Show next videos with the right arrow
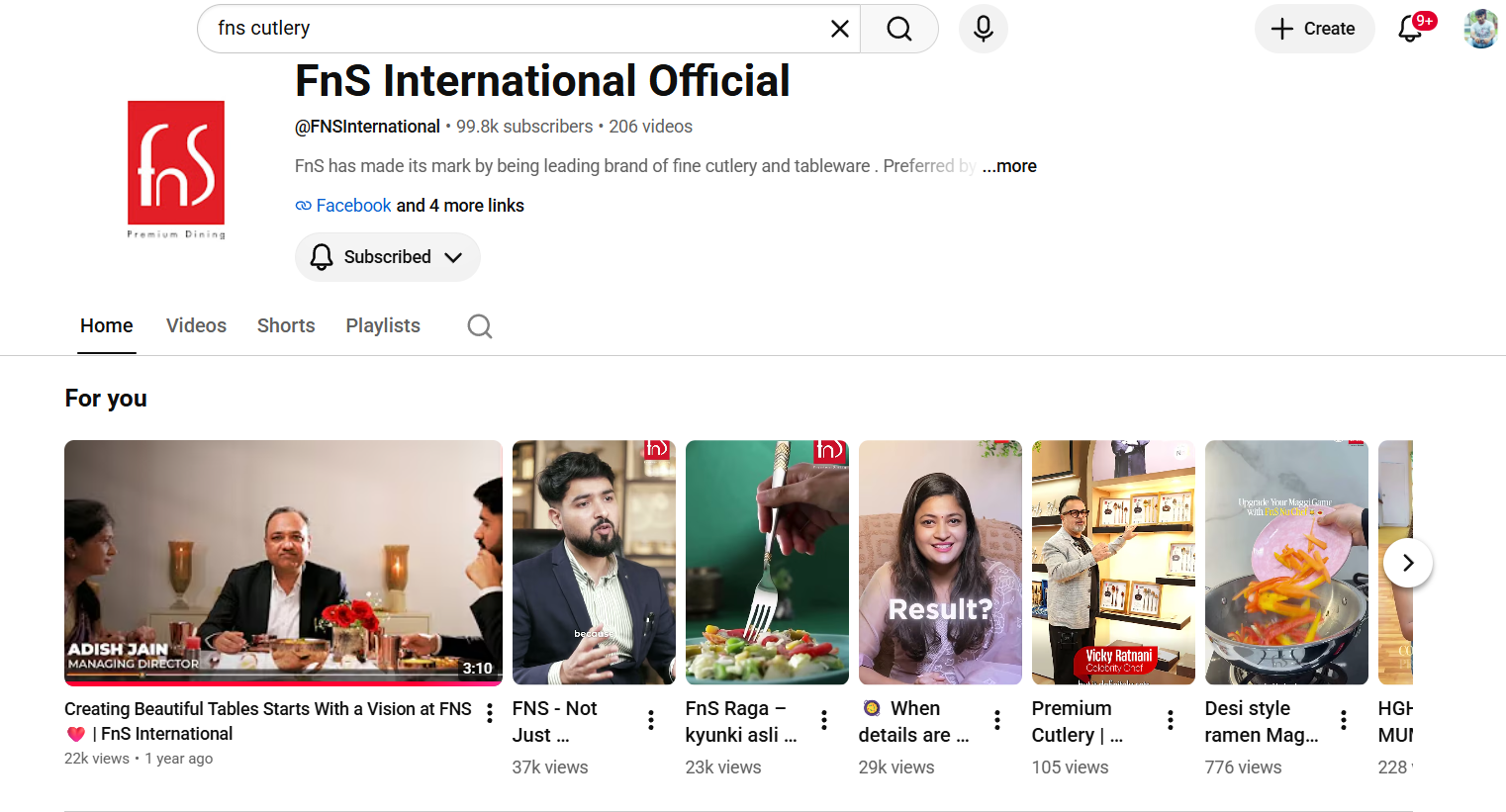Screen dimensions: 1506x812 coord(1407,563)
